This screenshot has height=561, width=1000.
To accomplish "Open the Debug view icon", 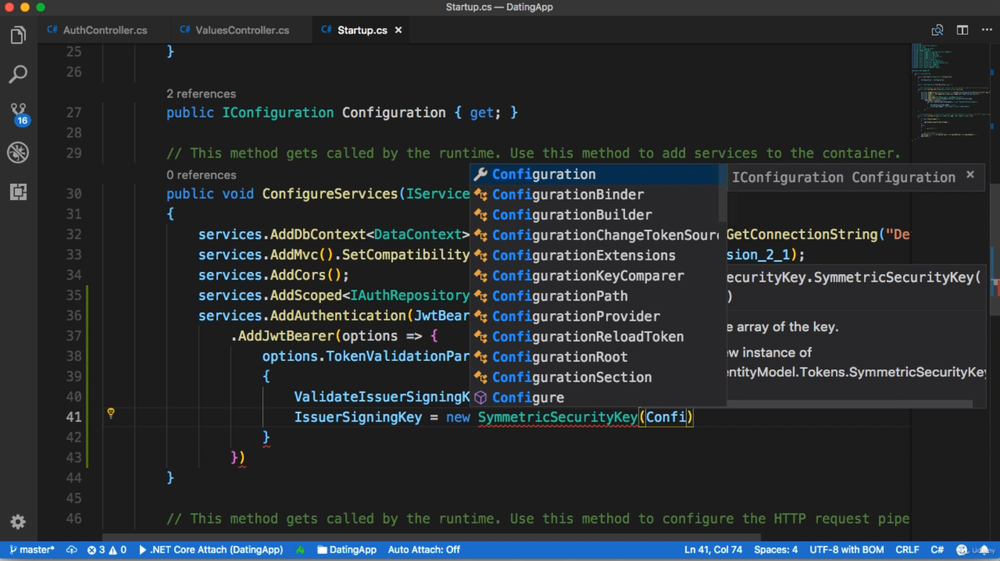I will coord(18,153).
